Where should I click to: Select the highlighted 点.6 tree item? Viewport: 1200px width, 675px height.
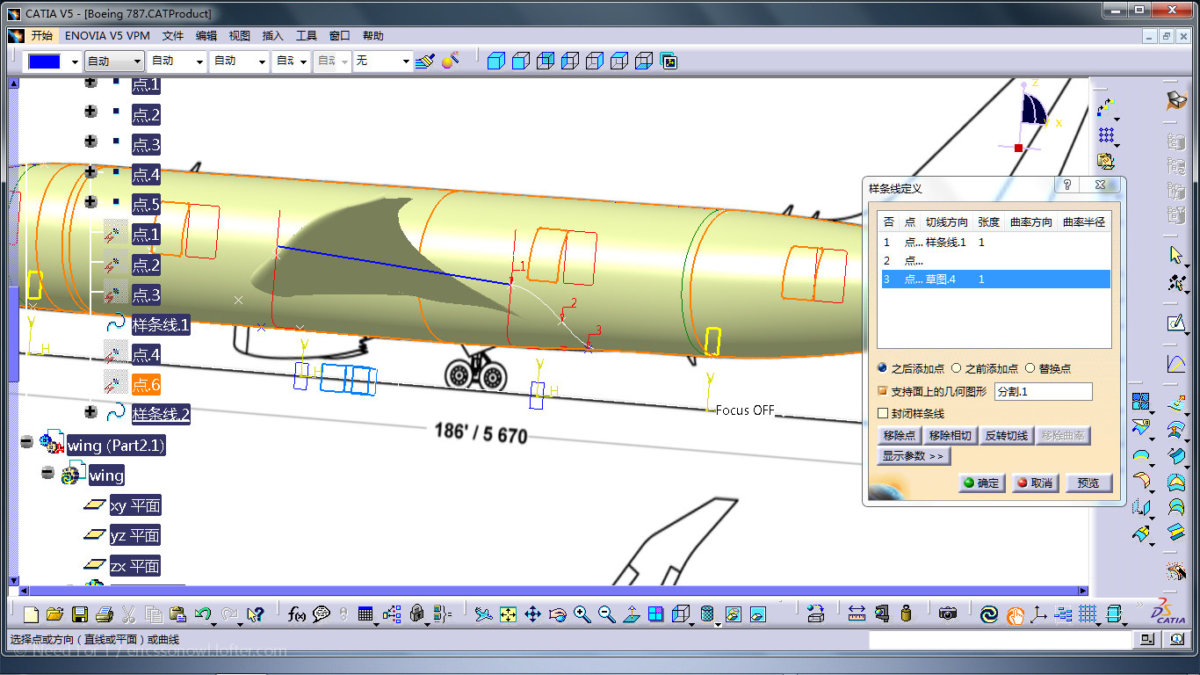(x=146, y=384)
